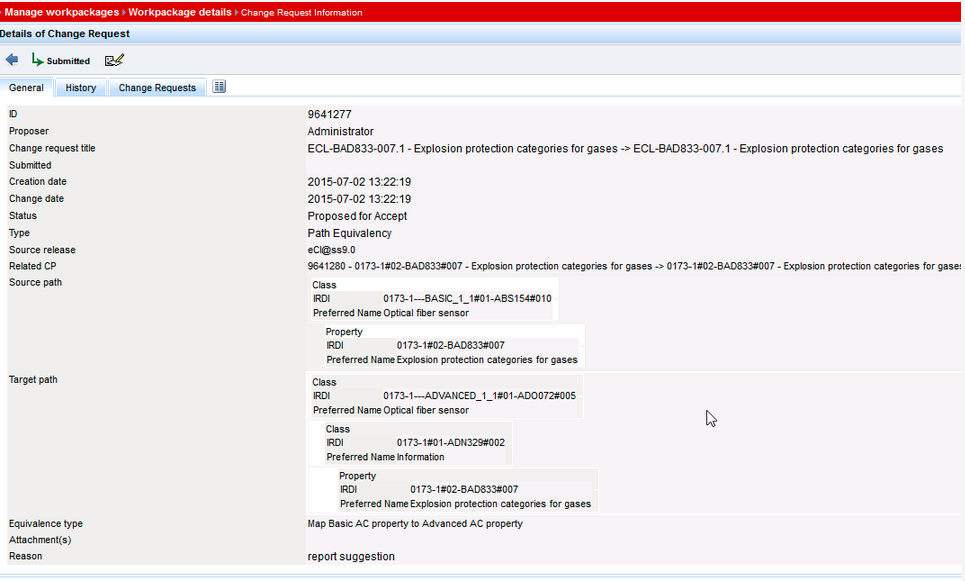Open the History tab
The image size is (965, 581).
81,88
